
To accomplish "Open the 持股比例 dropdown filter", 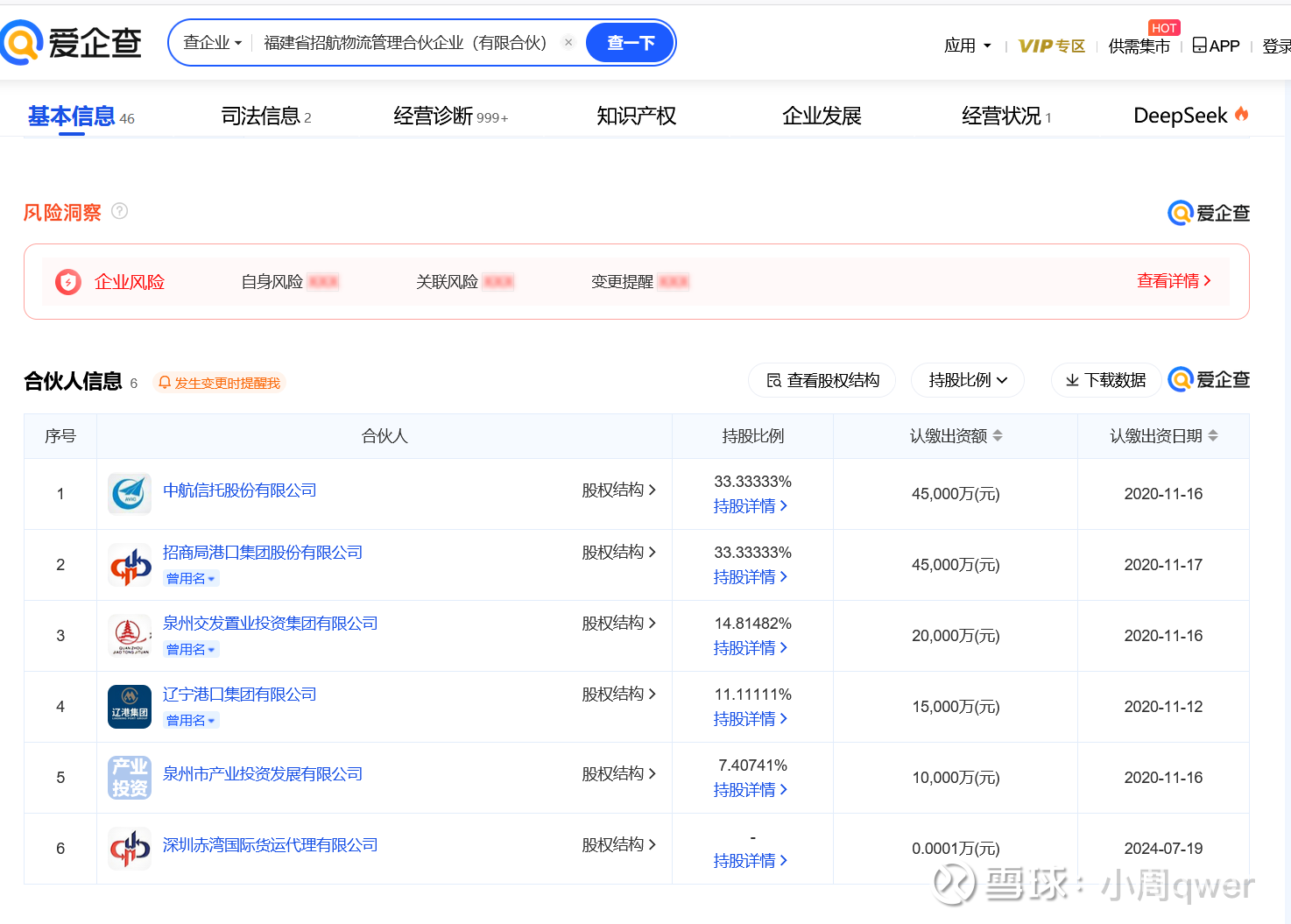I will click(x=968, y=380).
